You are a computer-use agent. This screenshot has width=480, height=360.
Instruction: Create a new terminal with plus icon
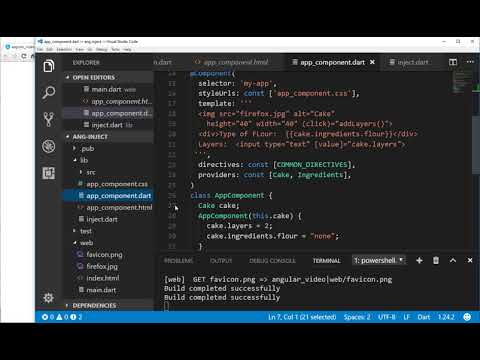pyautogui.click(x=419, y=260)
